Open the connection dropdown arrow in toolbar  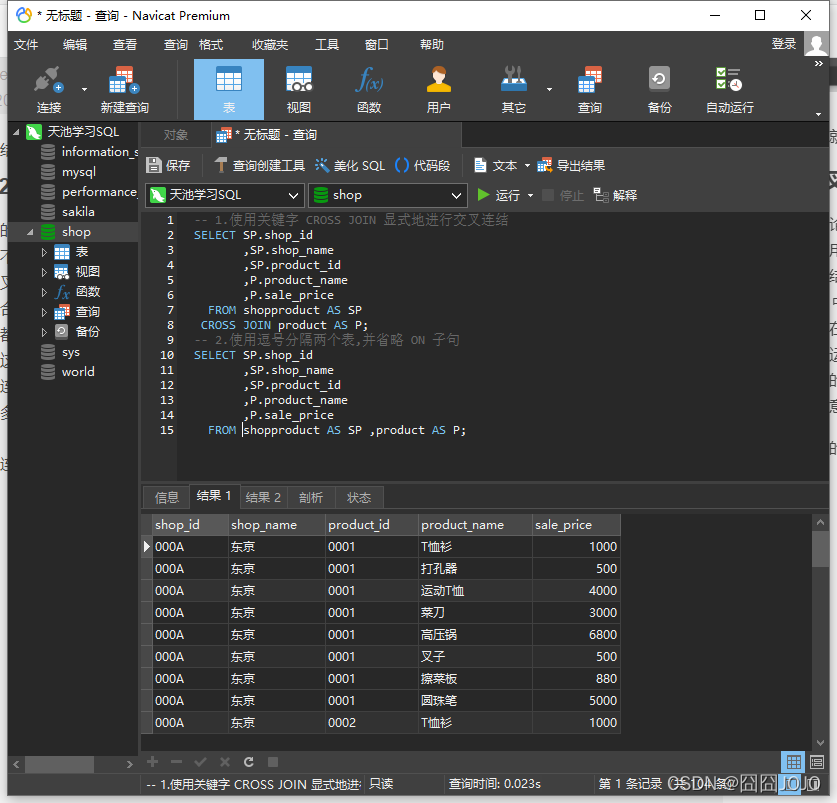tap(84, 89)
